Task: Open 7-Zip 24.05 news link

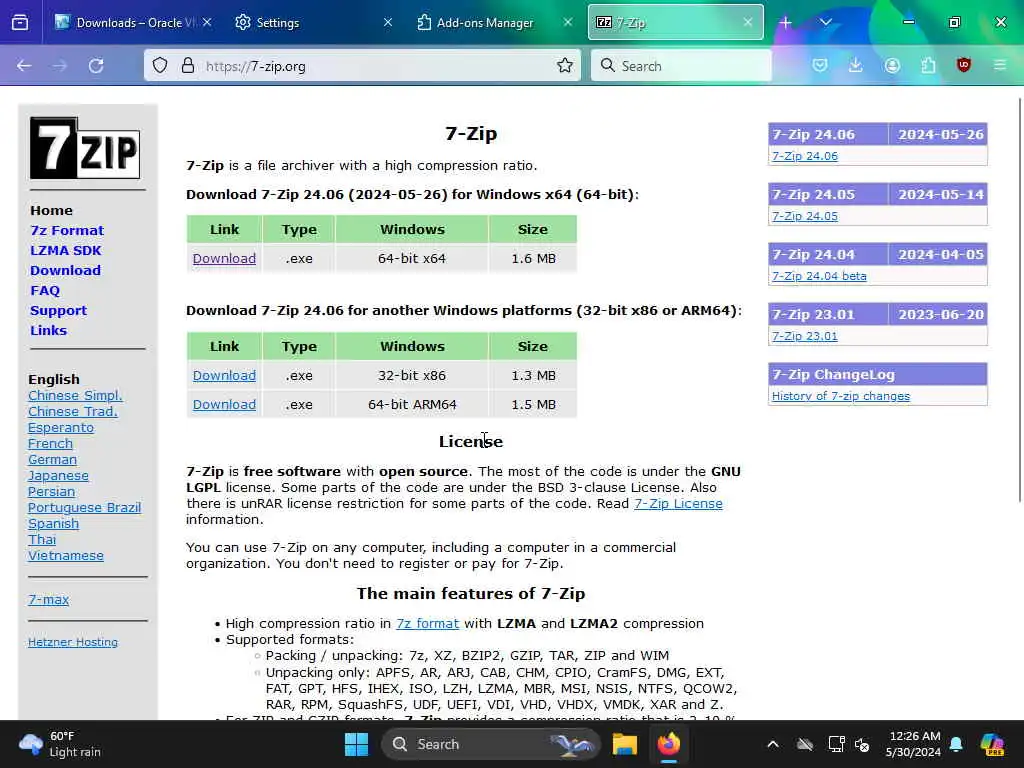Action: pyautogui.click(x=805, y=216)
